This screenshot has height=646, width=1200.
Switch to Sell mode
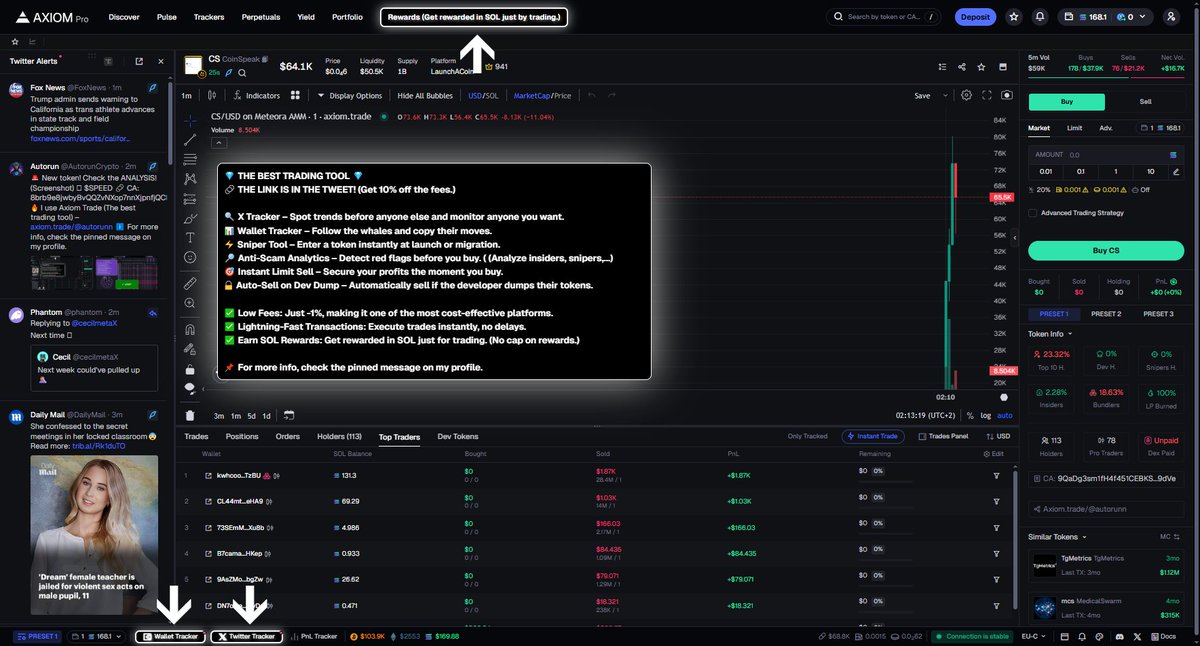(x=1145, y=102)
